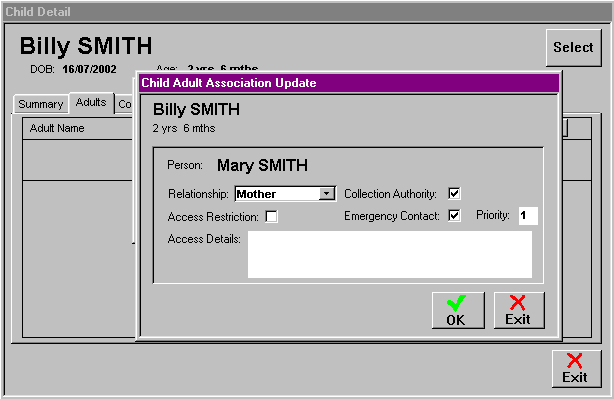The image size is (614, 399).
Task: Open the Relationship dropdown arrow
Action: pos(327,193)
